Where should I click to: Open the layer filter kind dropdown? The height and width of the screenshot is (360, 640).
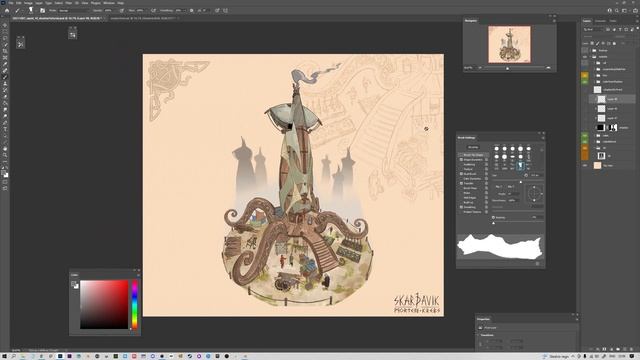click(593, 29)
